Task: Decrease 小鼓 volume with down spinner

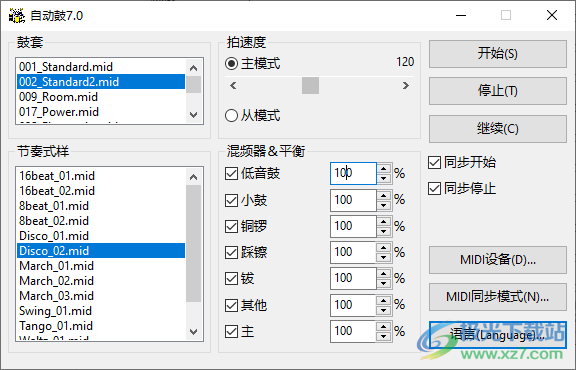Action: pyautogui.click(x=384, y=205)
